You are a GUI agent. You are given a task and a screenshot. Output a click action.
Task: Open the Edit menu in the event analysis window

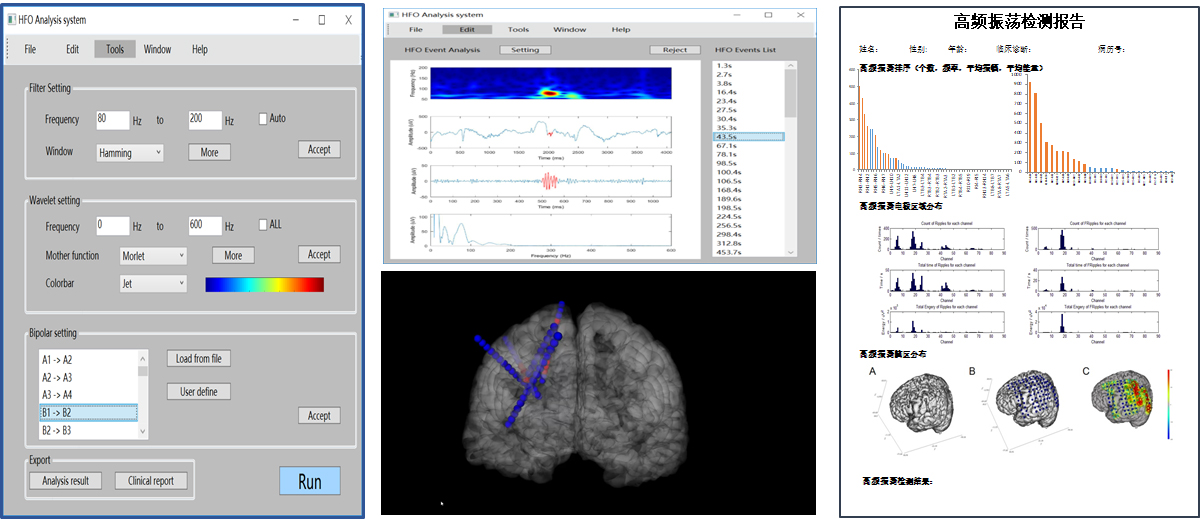point(466,30)
